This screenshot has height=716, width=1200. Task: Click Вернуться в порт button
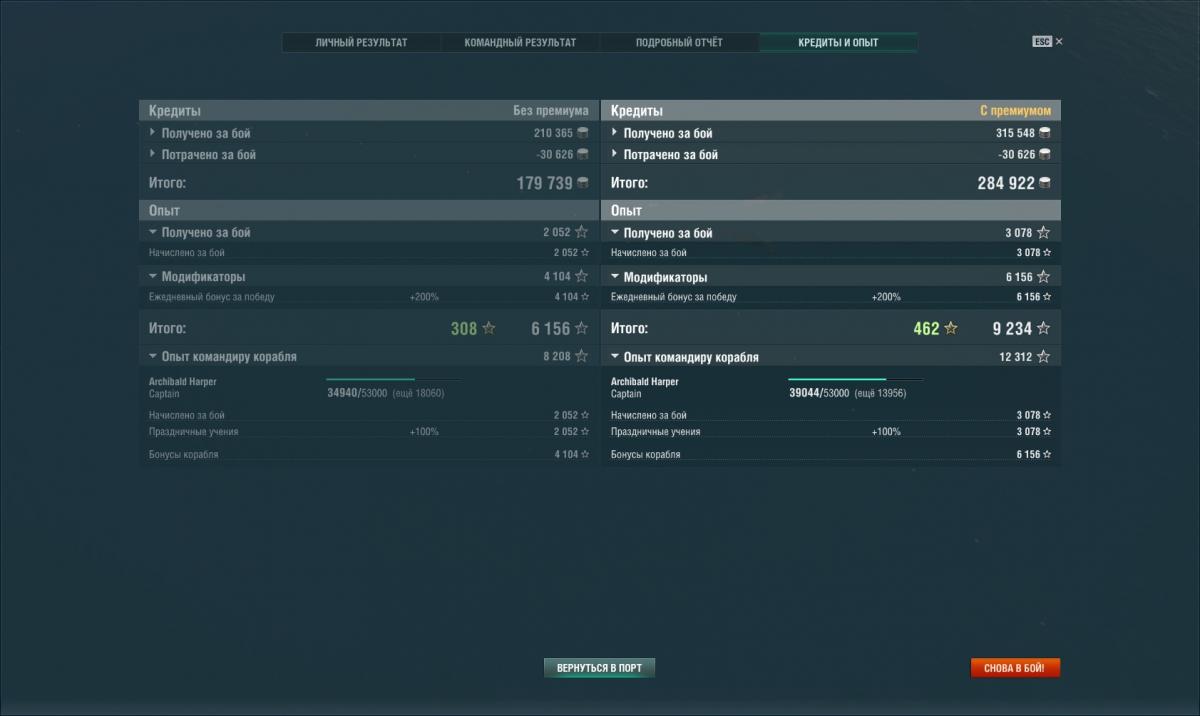[x=599, y=668]
